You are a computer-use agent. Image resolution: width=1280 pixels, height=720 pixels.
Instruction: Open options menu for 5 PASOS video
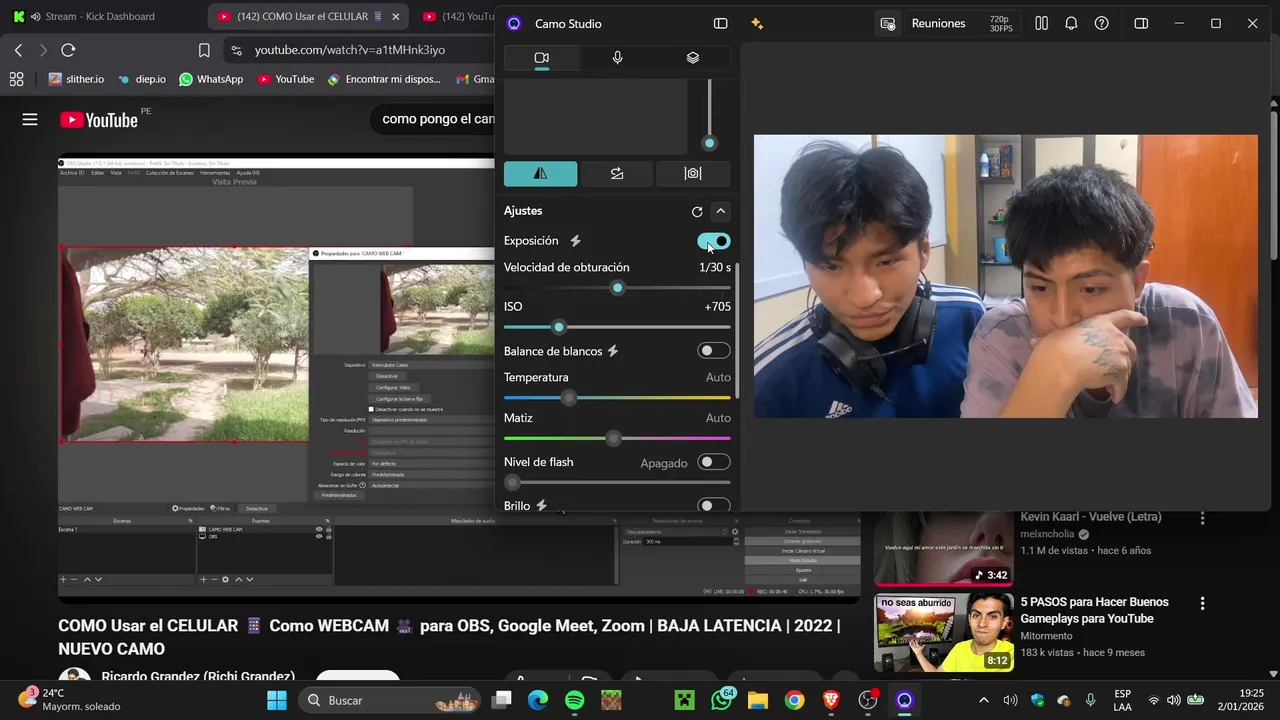pyautogui.click(x=1202, y=604)
